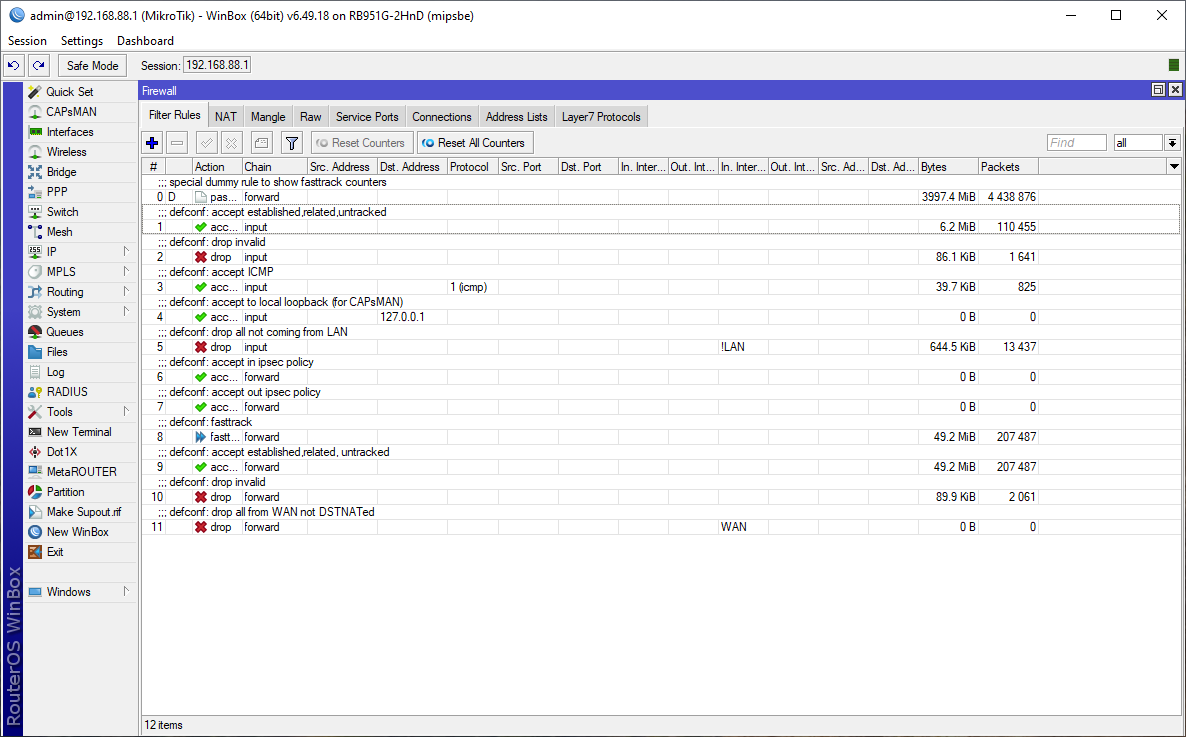Click the add new rule plus icon

152,143
